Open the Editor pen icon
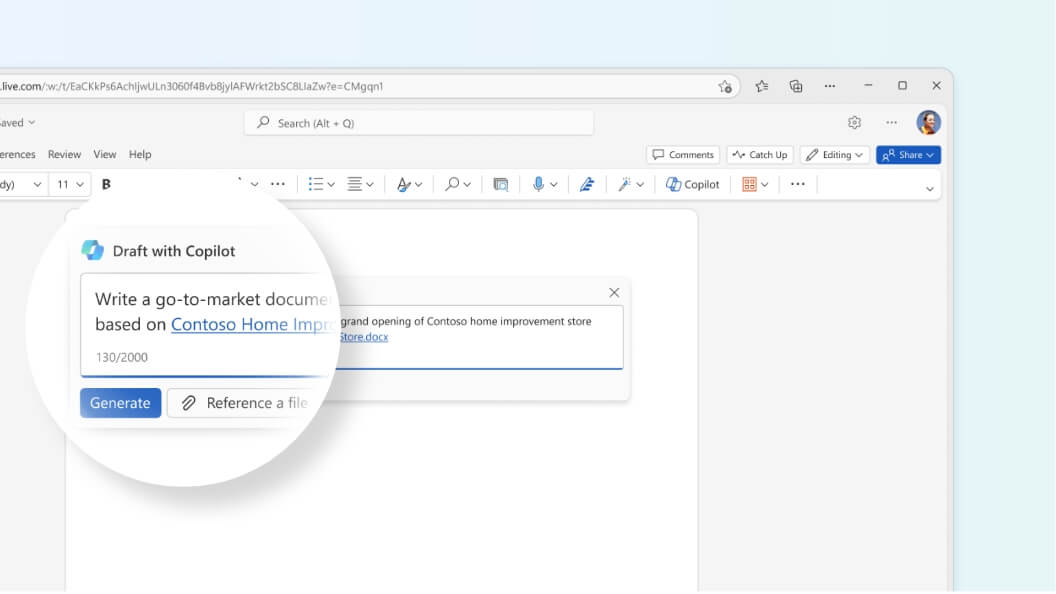The width and height of the screenshot is (1056, 594). click(x=587, y=184)
